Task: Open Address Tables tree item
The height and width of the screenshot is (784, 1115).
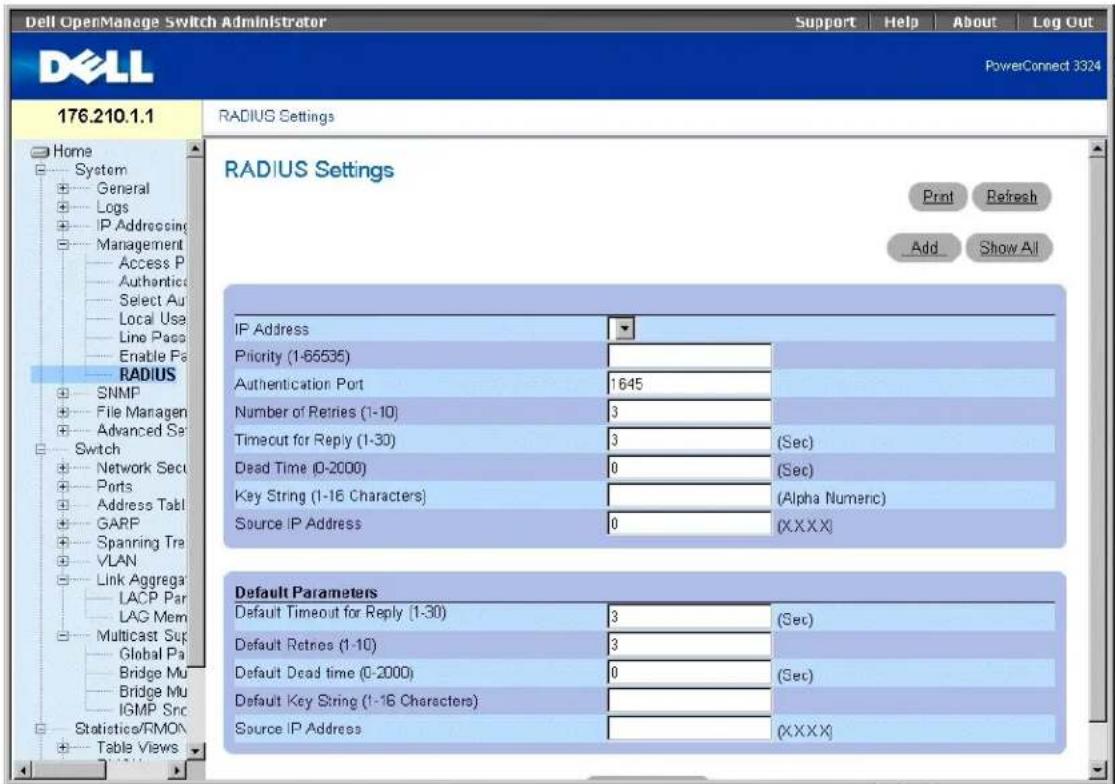Action: [140, 505]
